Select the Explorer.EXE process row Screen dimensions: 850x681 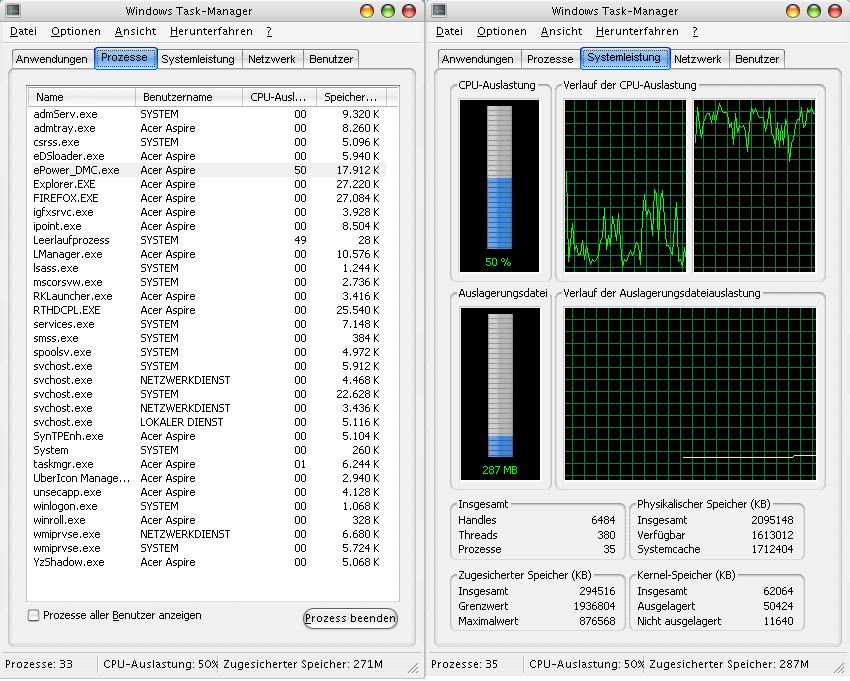point(208,184)
